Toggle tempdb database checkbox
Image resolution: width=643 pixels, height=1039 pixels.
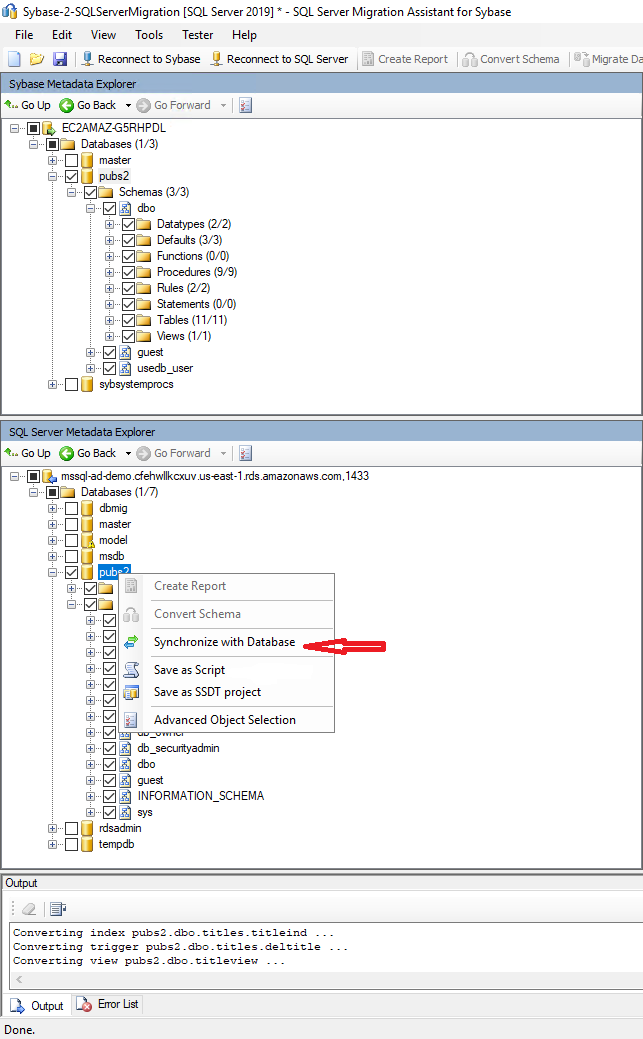click(x=72, y=844)
